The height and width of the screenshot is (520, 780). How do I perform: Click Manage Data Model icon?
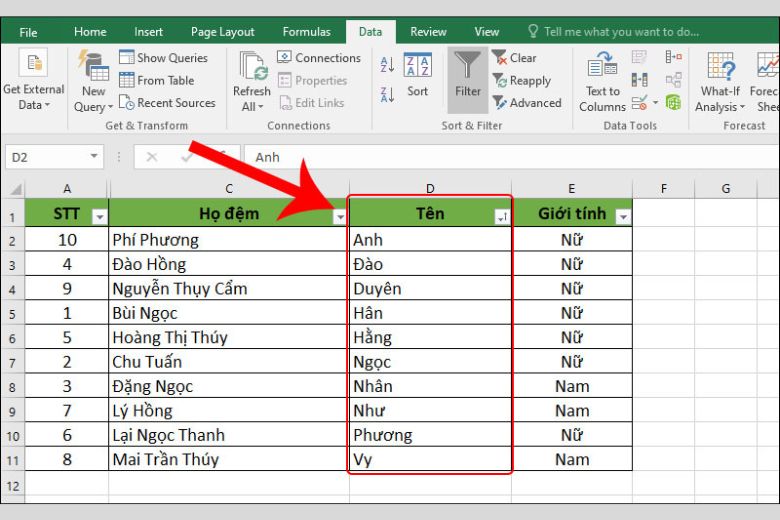click(674, 103)
